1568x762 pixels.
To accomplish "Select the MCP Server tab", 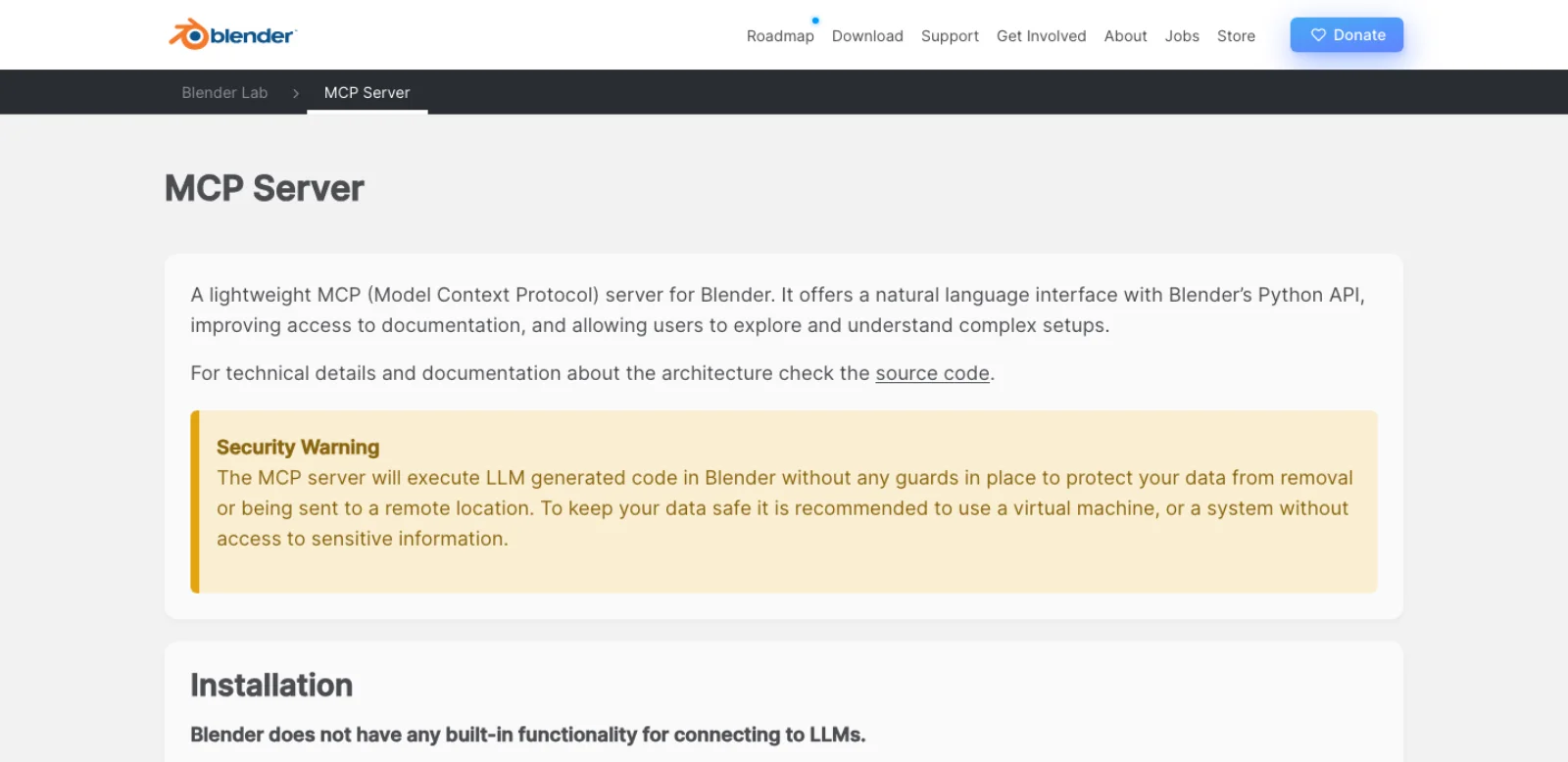I will tap(367, 92).
